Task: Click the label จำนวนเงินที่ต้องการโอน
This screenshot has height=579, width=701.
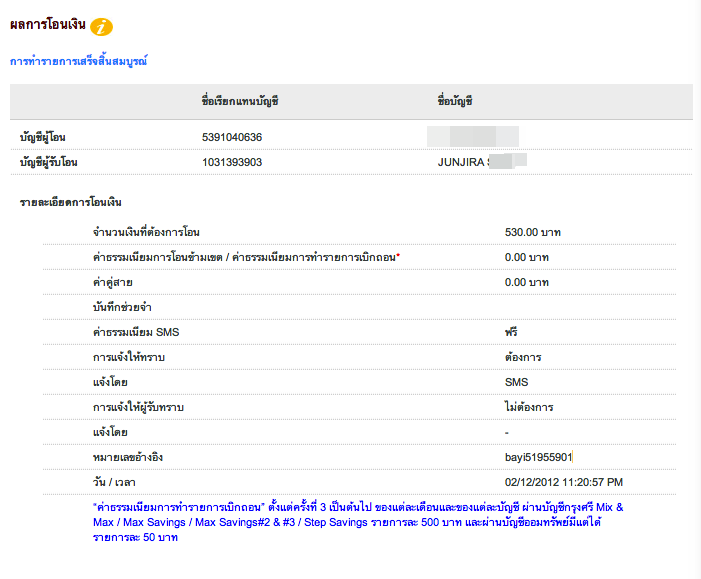Action: pos(146,232)
